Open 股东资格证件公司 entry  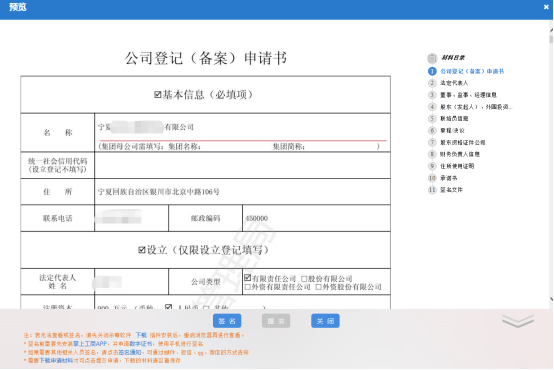[462, 143]
